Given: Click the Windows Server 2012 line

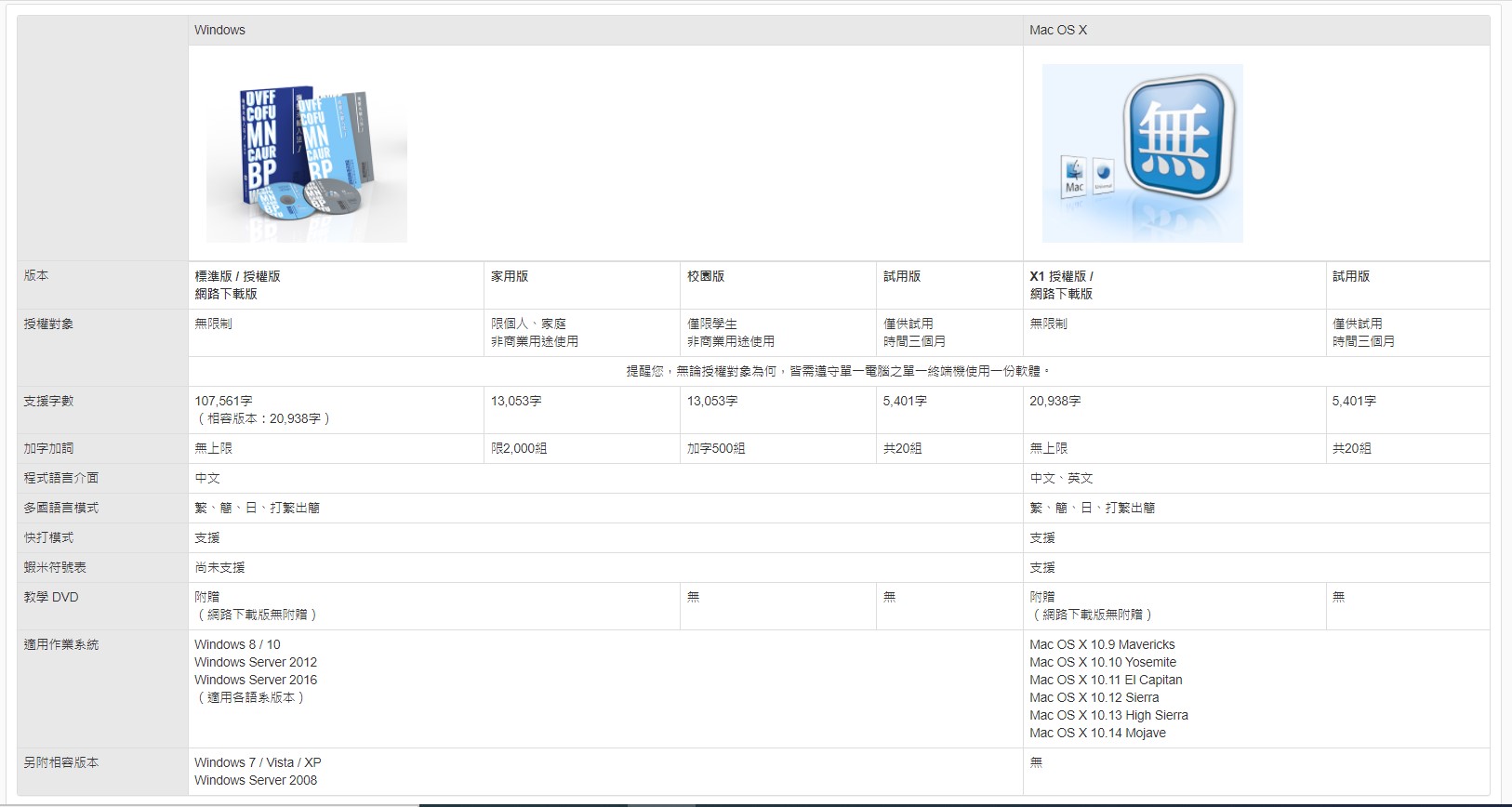Looking at the screenshot, I should coord(256,662).
